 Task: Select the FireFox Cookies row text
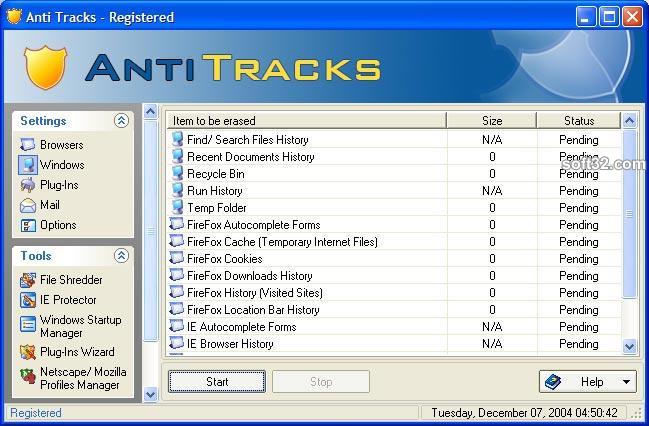tap(225, 259)
